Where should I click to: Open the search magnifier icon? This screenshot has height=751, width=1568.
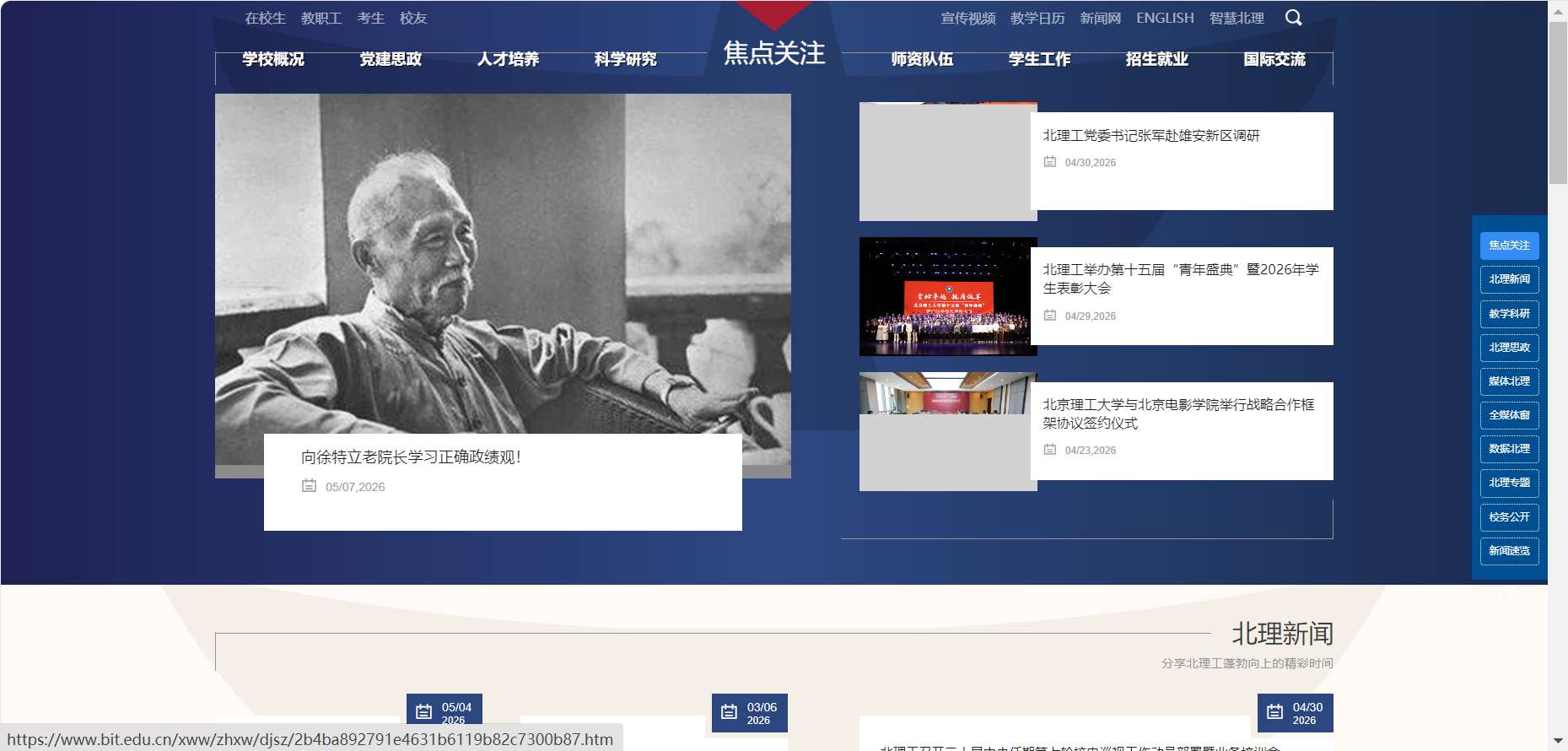[1293, 18]
